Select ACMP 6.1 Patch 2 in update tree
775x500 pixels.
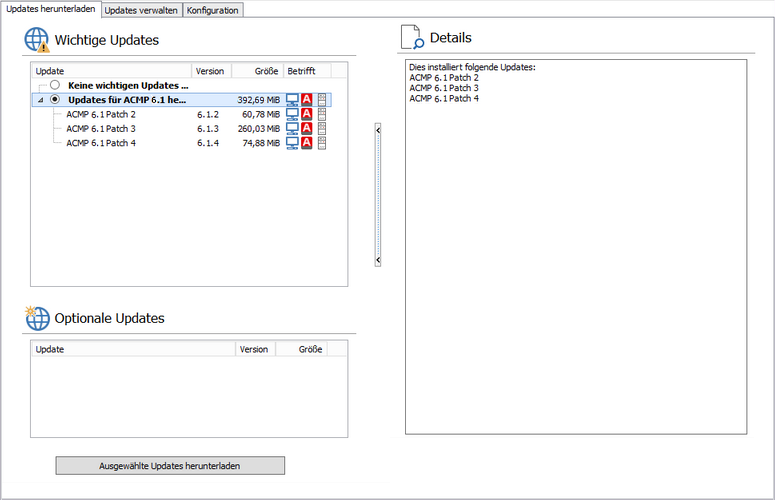101,114
